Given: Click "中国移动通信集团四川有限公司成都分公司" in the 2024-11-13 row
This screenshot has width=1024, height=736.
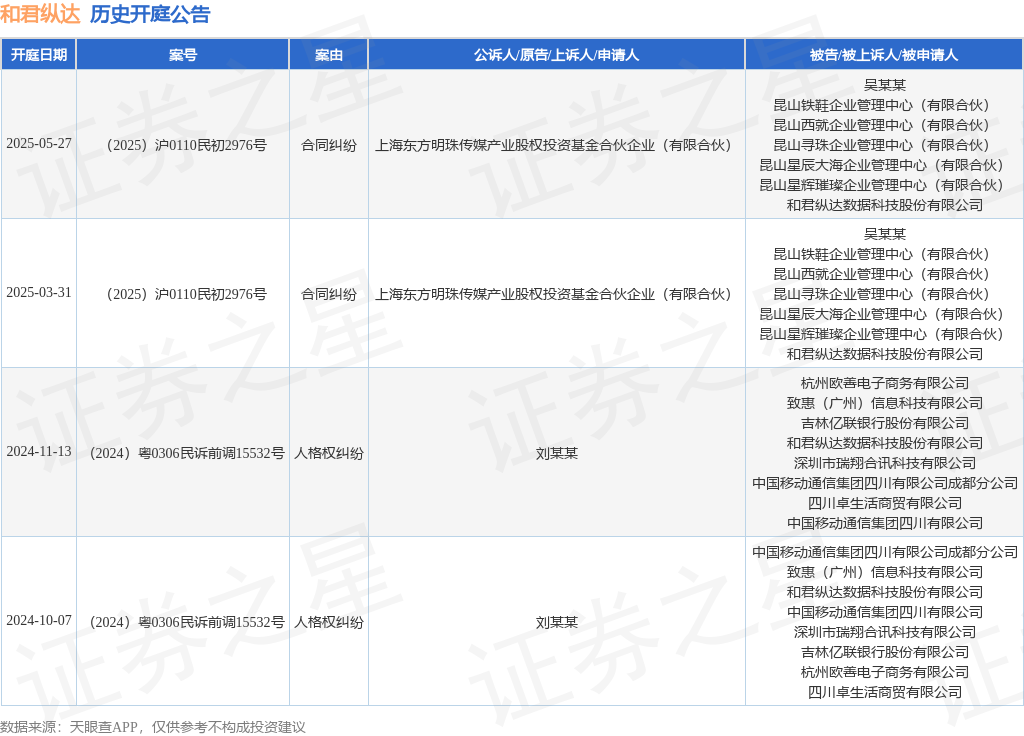Looking at the screenshot, I should [x=884, y=483].
